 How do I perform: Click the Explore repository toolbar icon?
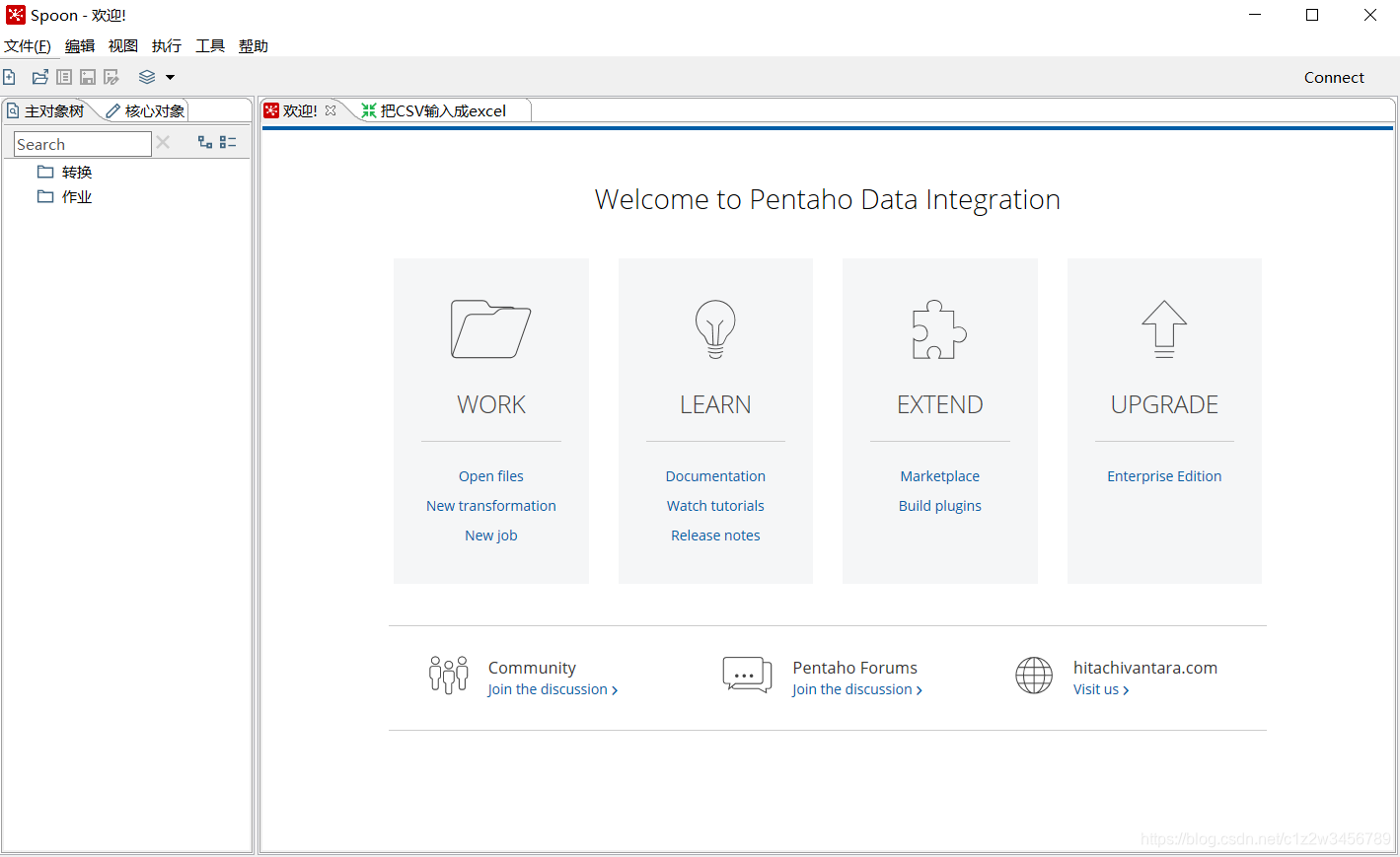[x=64, y=77]
